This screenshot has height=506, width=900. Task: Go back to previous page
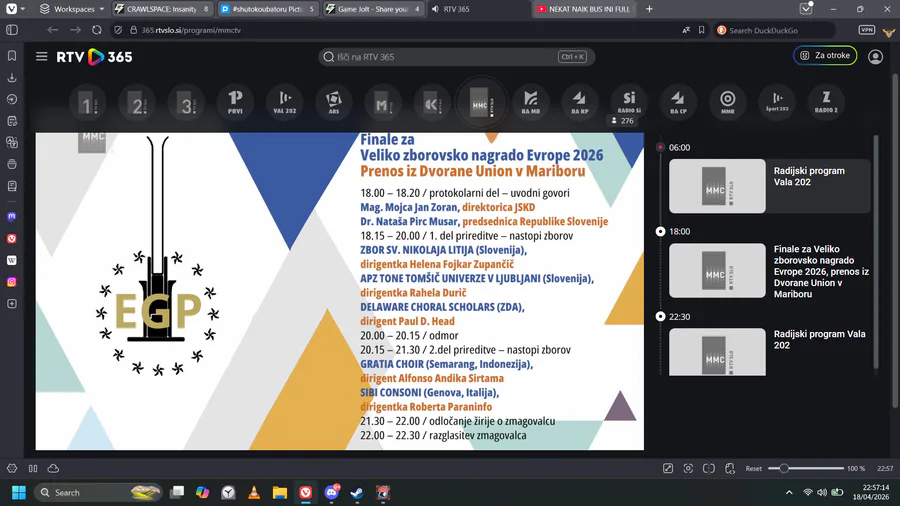point(53,30)
